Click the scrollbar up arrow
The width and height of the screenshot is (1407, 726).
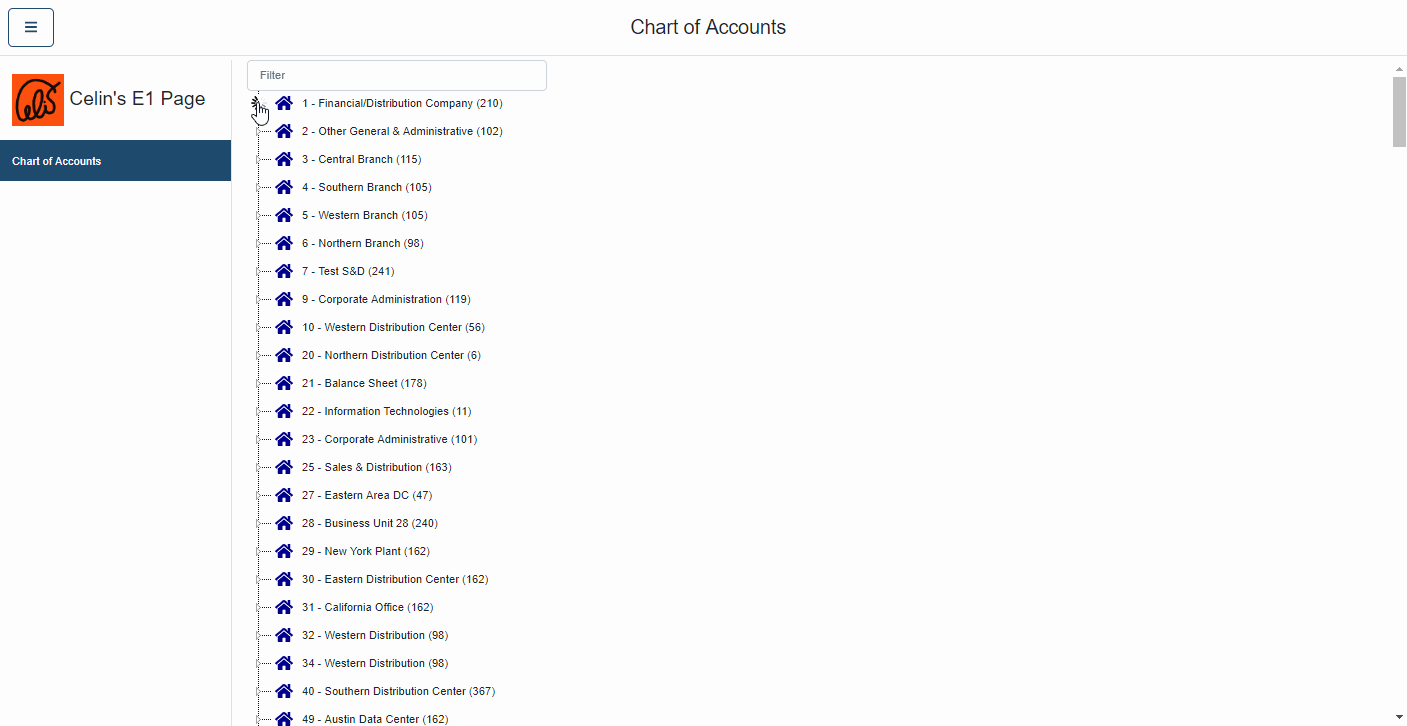(x=1399, y=69)
